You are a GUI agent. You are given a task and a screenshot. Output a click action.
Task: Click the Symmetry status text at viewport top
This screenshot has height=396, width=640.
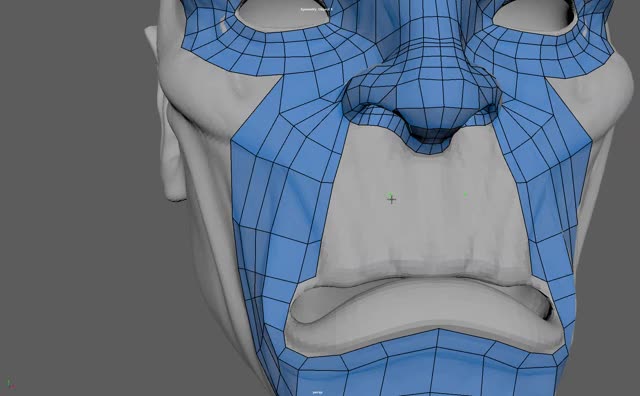pos(317,9)
